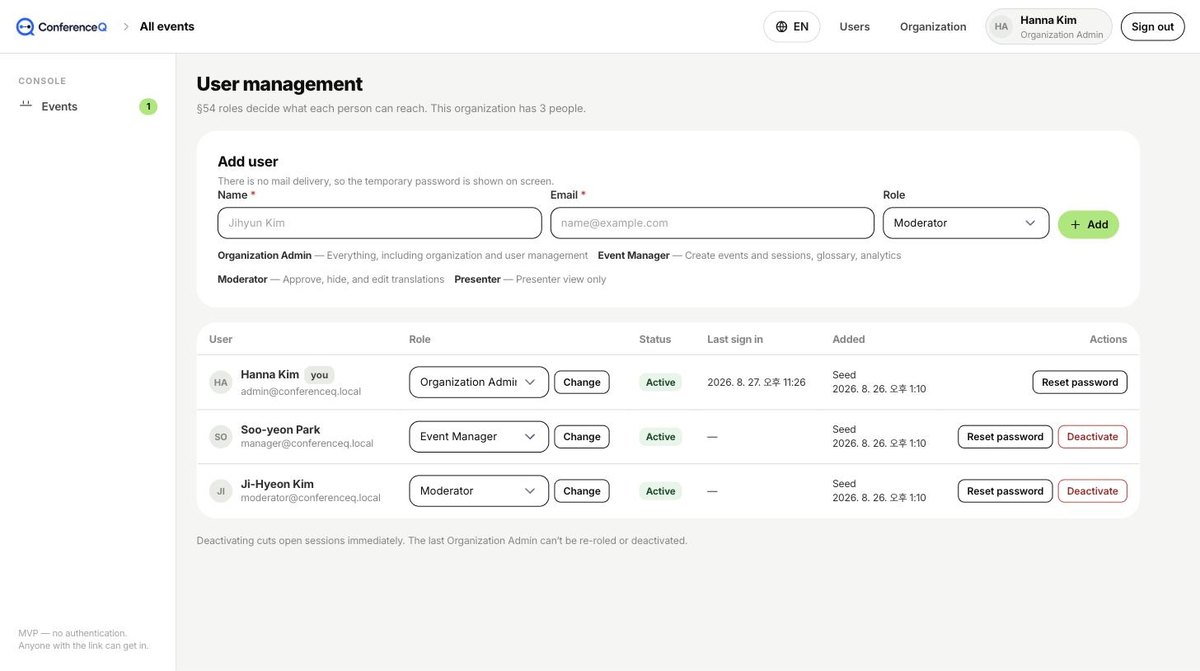
Task: Deactivate Ji-Hyeon Kim
Action: pos(1092,491)
